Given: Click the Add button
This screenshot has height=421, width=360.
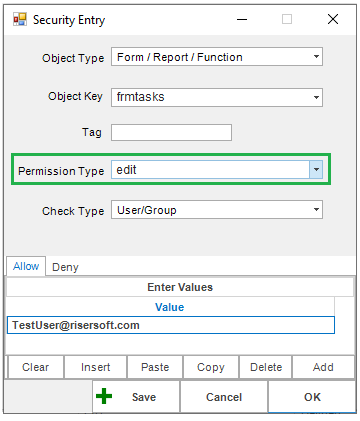Looking at the screenshot, I should click(323, 367).
